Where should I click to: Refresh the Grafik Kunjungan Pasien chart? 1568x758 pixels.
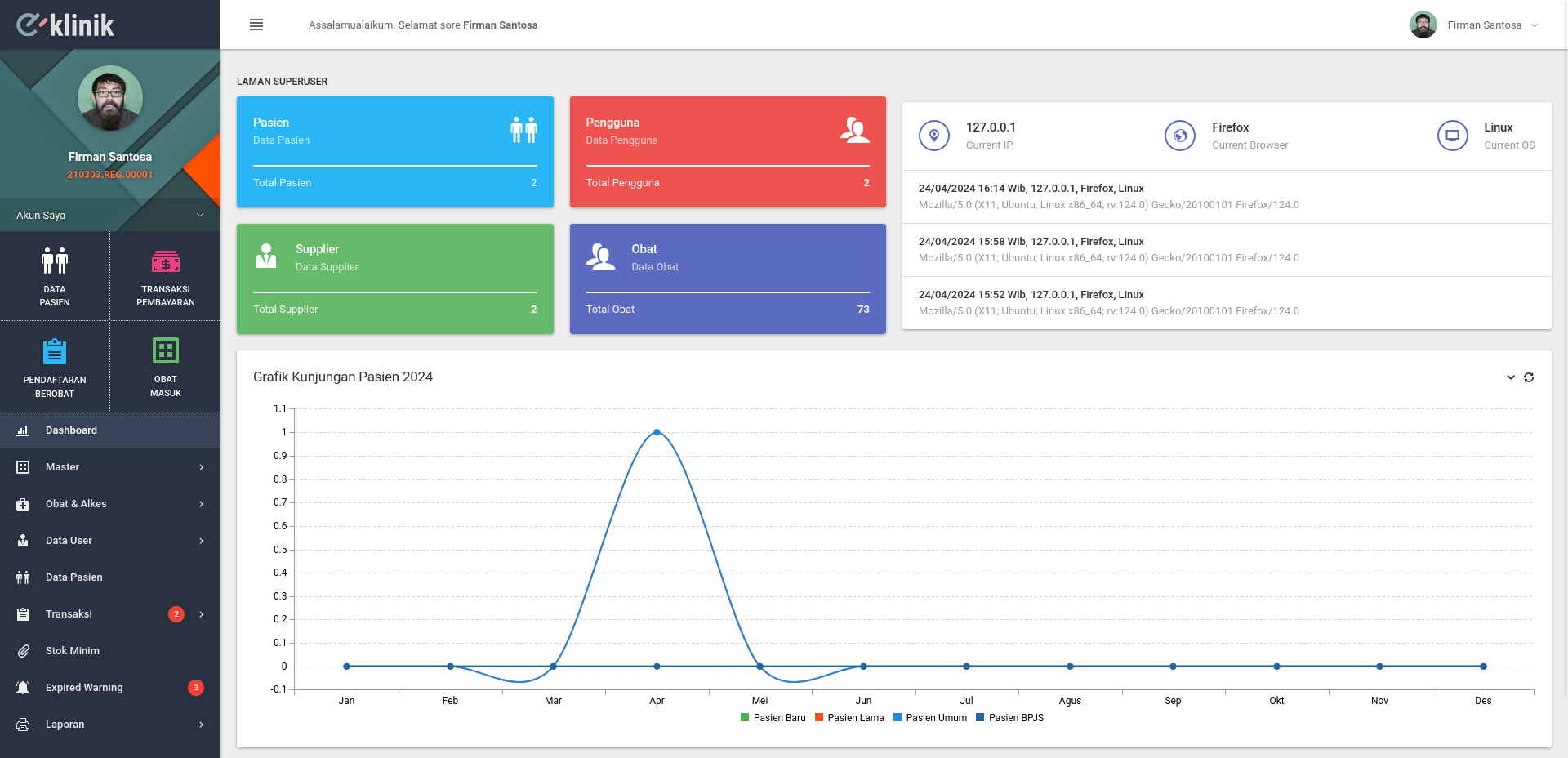click(1529, 377)
